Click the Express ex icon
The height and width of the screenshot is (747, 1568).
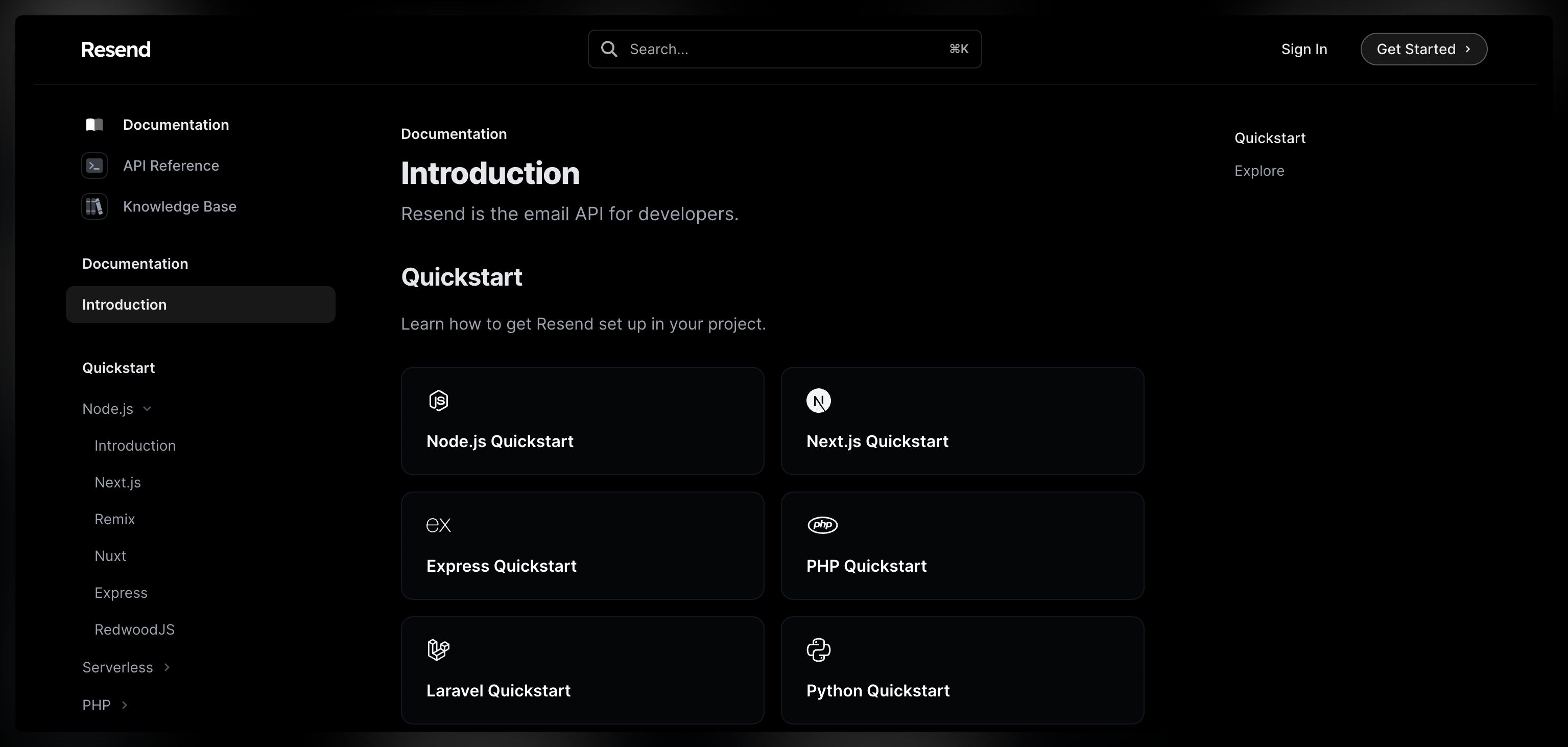click(x=438, y=525)
